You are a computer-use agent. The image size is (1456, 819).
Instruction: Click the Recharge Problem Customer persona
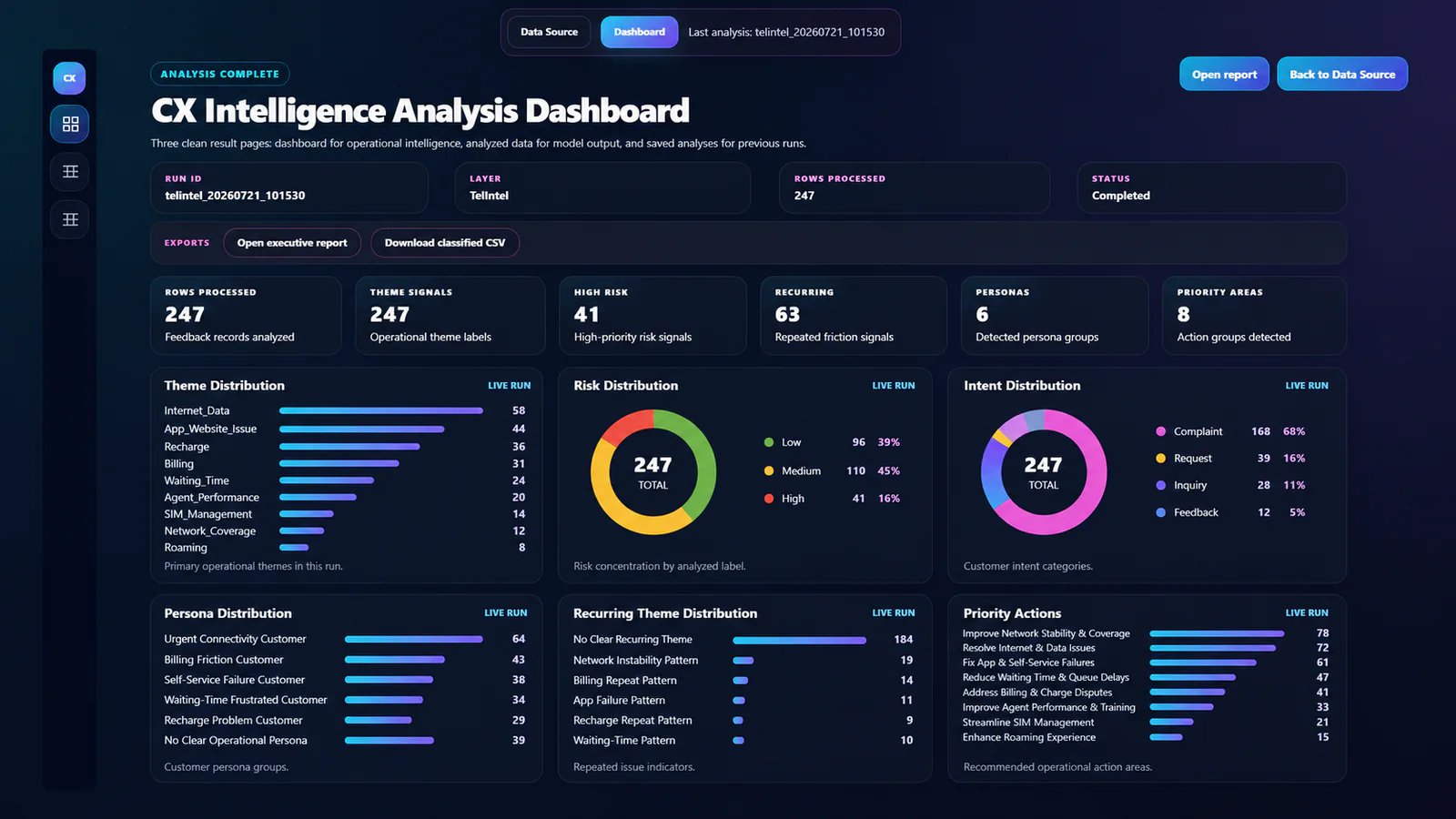pos(344,720)
